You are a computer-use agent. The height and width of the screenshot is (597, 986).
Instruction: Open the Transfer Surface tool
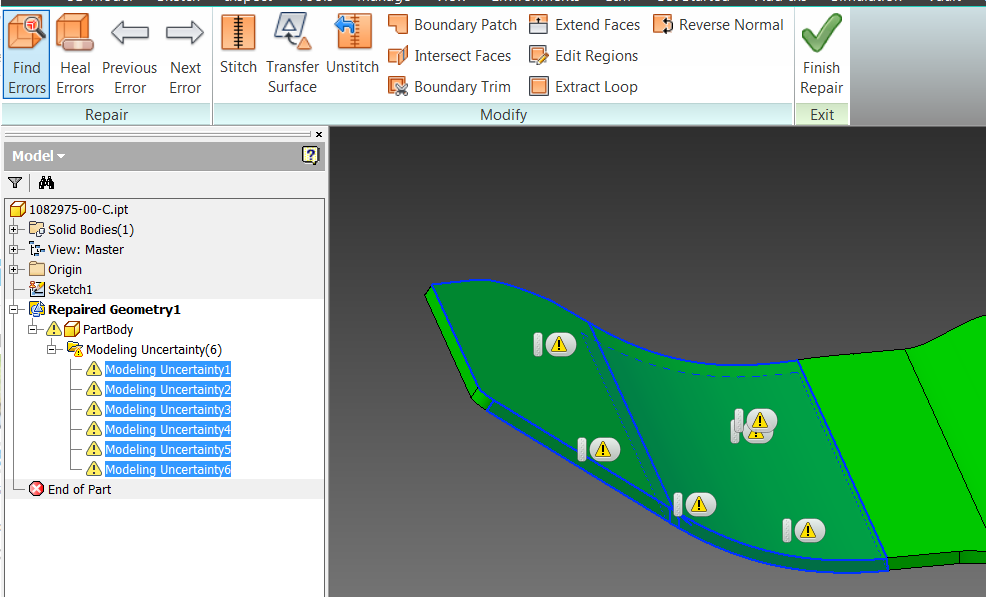tap(292, 55)
